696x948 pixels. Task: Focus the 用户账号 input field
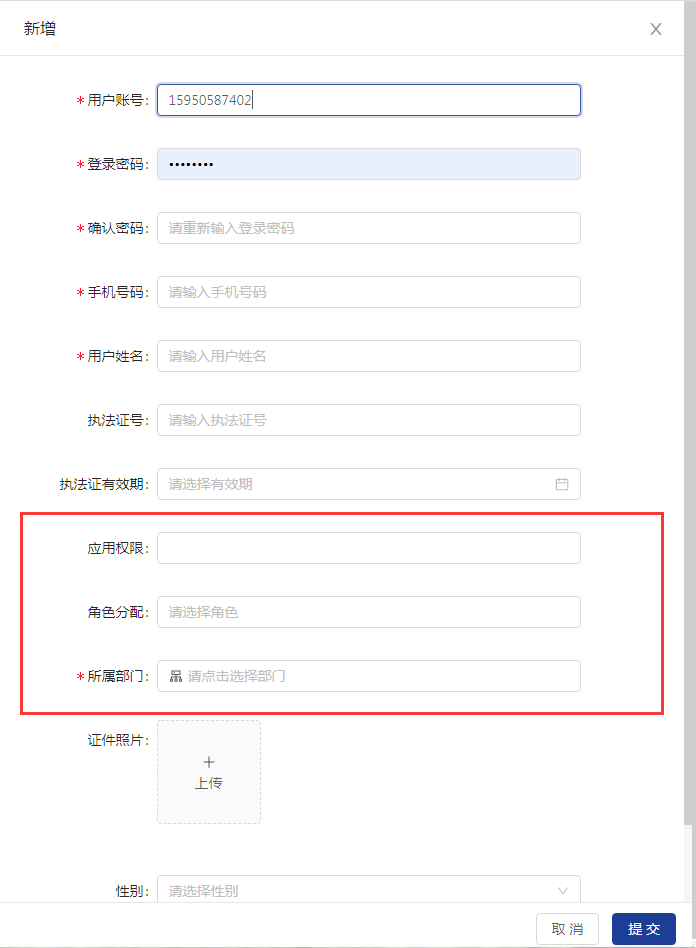(x=368, y=100)
